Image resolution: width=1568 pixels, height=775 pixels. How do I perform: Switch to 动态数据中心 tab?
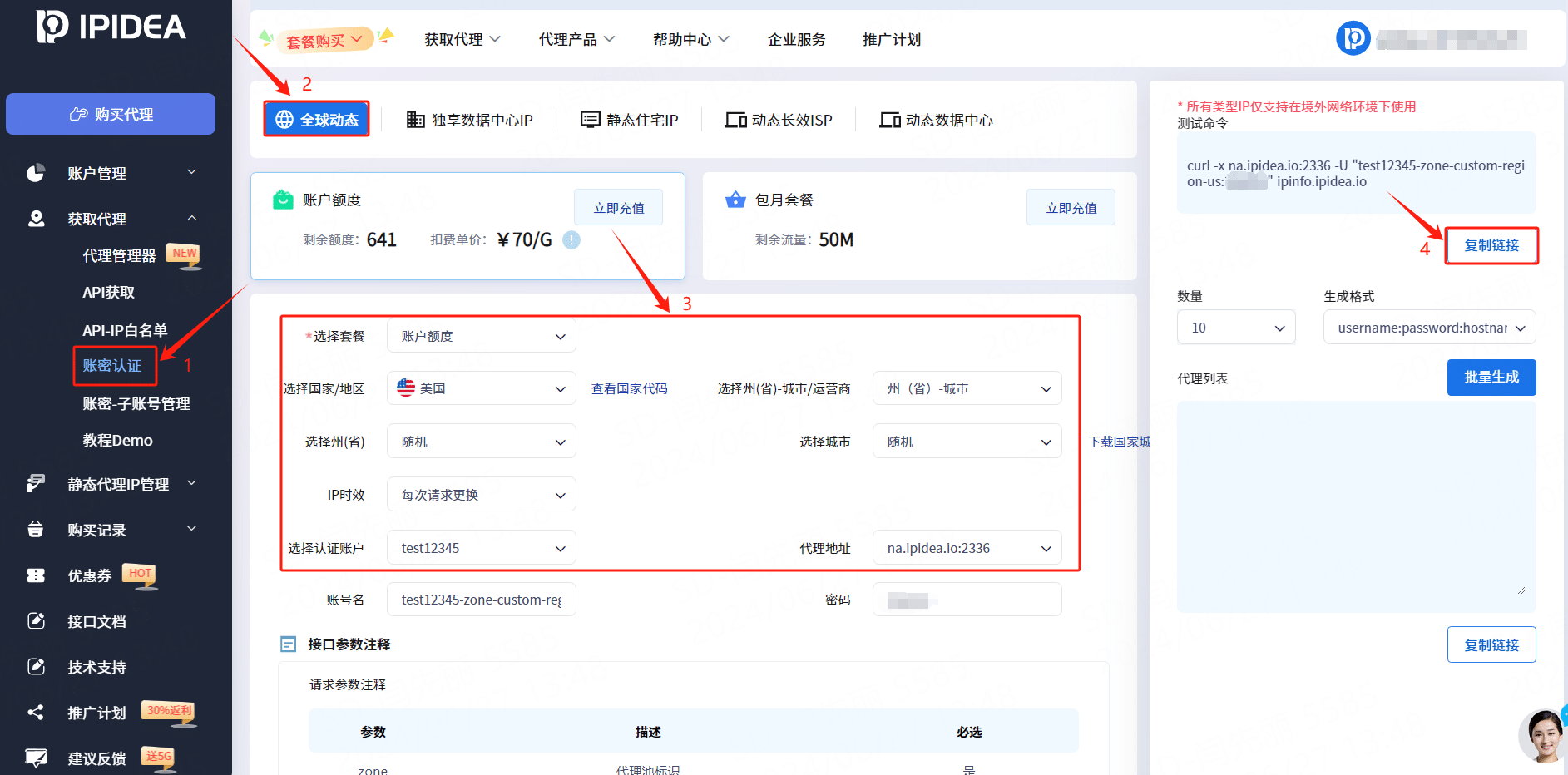(x=937, y=120)
